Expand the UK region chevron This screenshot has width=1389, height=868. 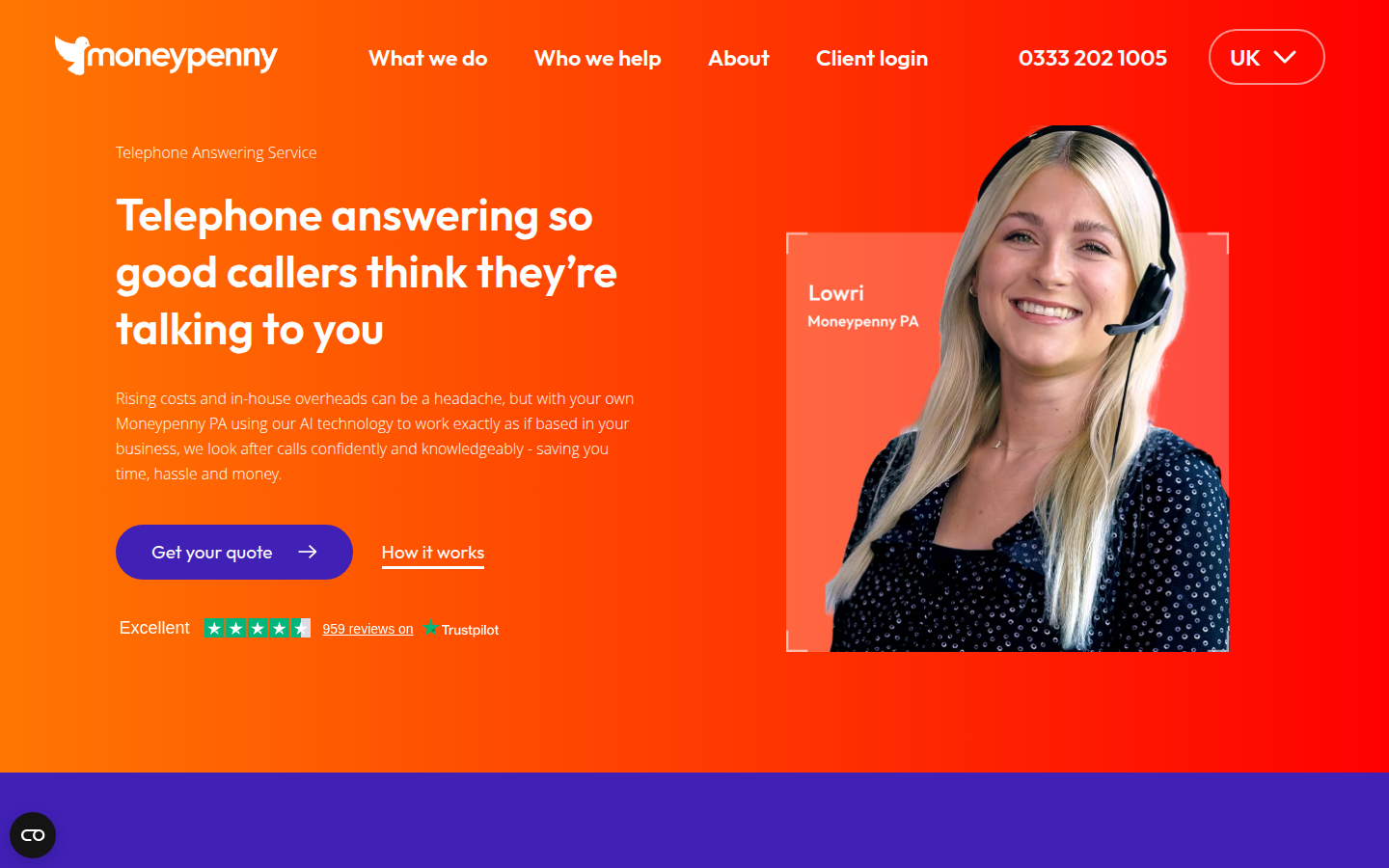pos(1285,57)
